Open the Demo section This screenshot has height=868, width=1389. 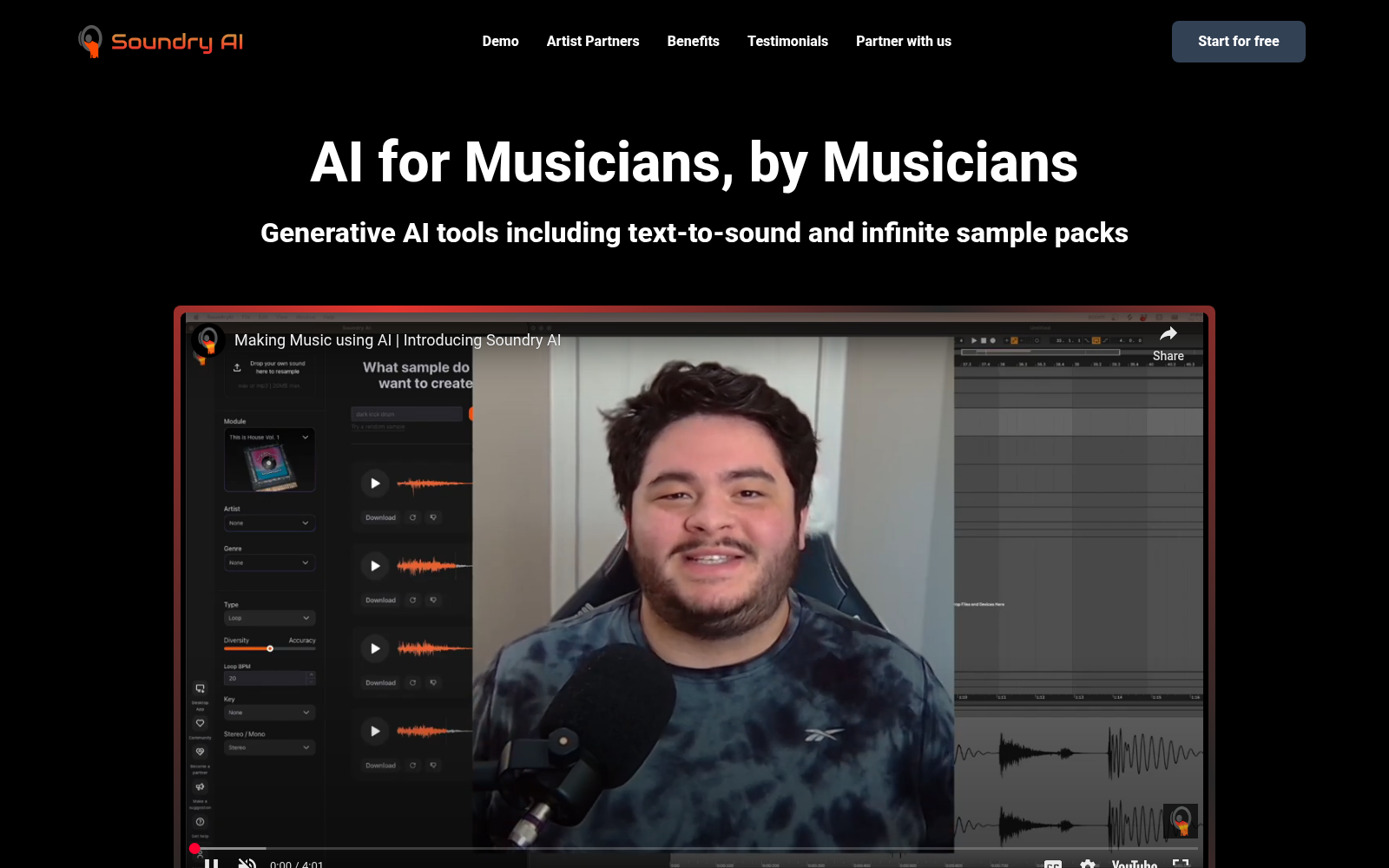click(500, 42)
